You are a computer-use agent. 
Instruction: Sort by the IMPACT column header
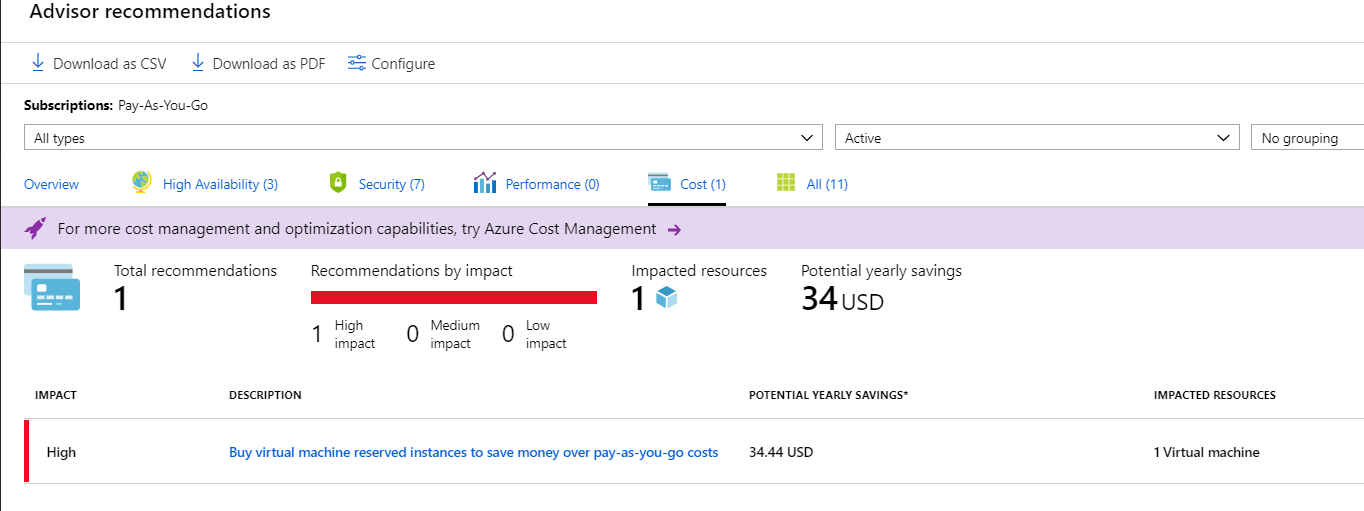(x=56, y=395)
